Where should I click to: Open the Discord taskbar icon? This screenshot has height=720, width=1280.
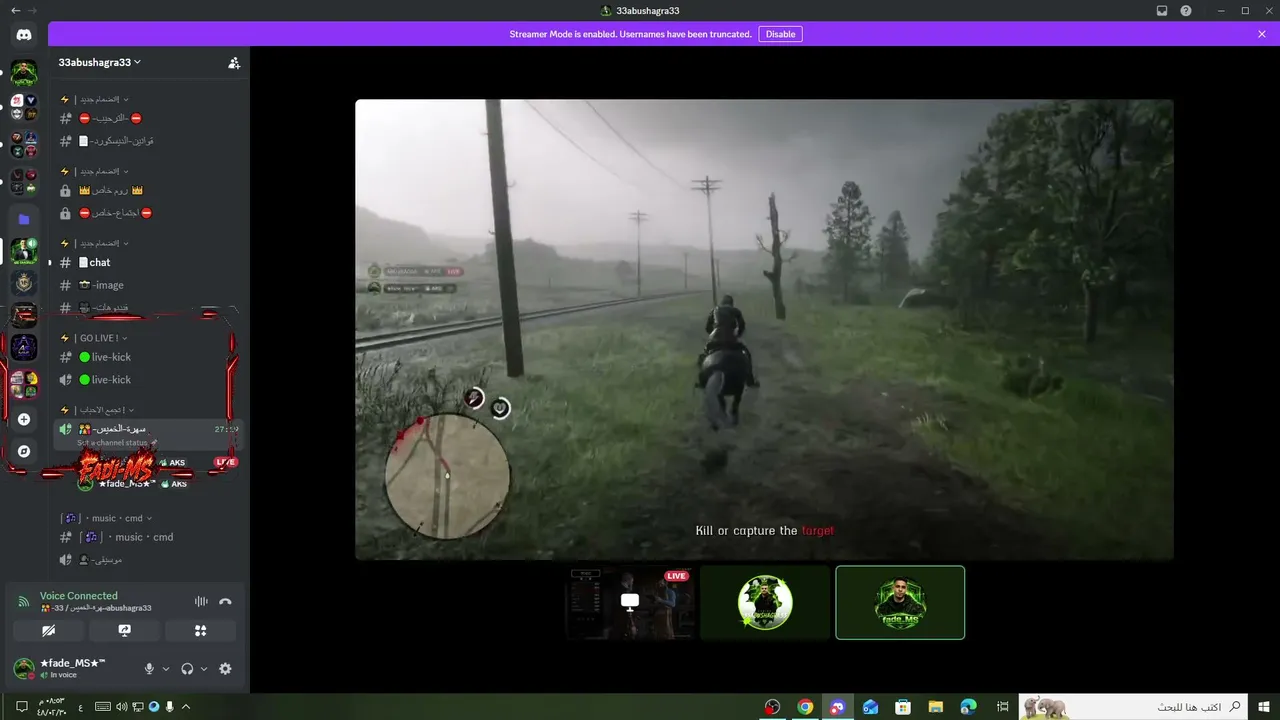coord(837,707)
